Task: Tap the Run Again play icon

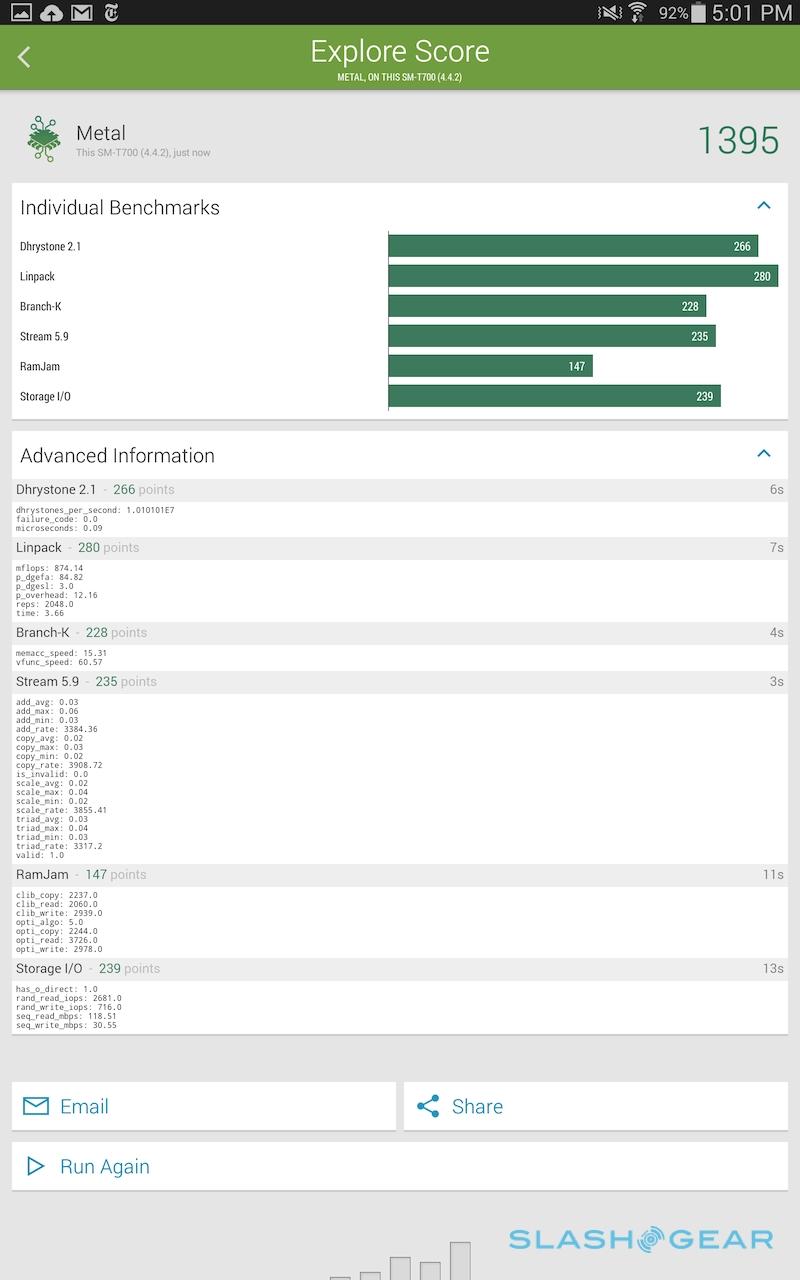Action: click(36, 1166)
